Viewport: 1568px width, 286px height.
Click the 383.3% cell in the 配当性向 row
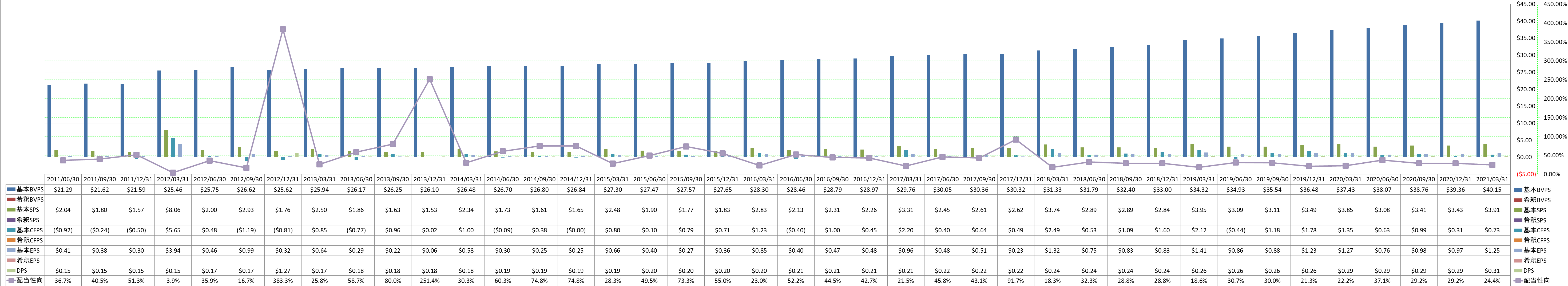pyautogui.click(x=283, y=280)
